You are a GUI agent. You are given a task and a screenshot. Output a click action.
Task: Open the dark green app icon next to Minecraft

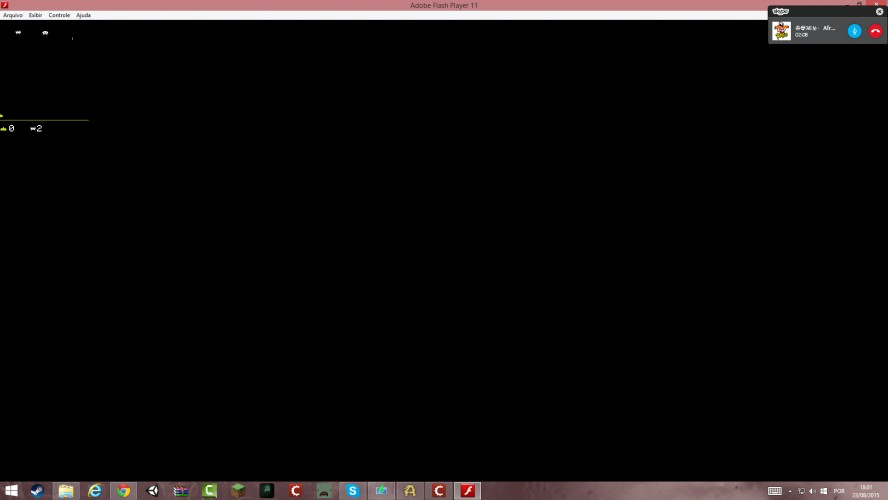(267, 490)
